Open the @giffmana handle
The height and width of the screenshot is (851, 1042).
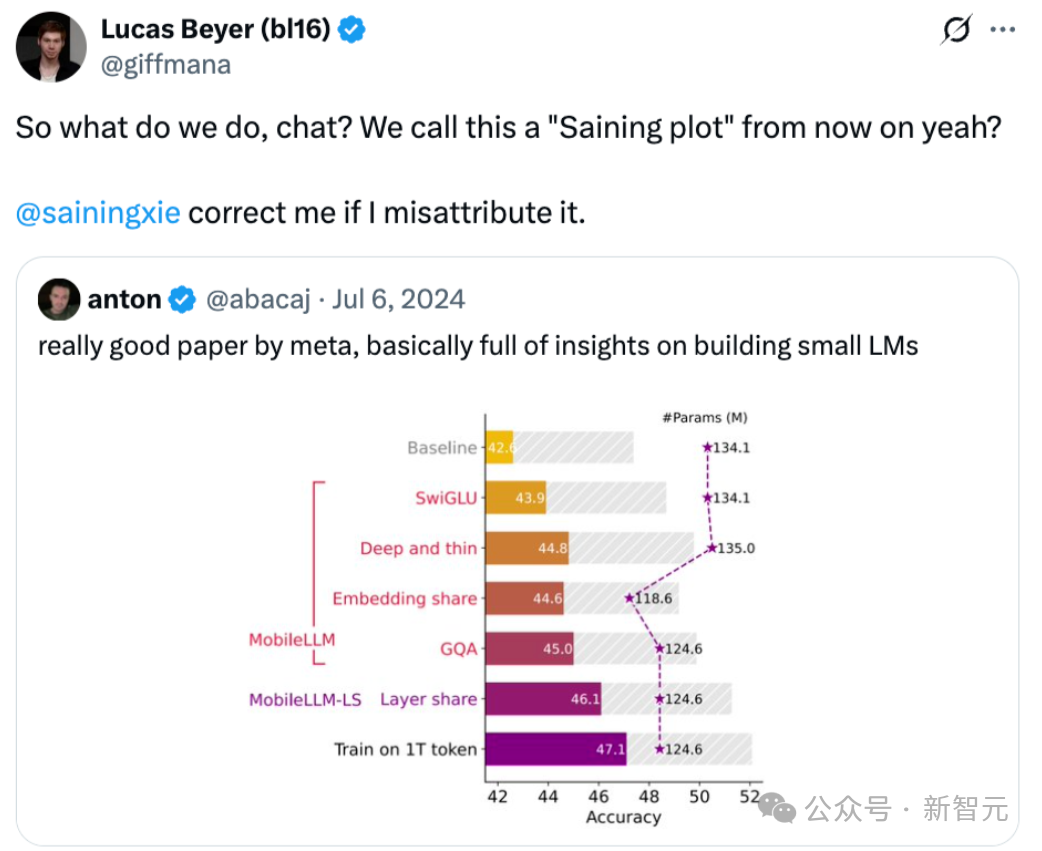tap(165, 65)
